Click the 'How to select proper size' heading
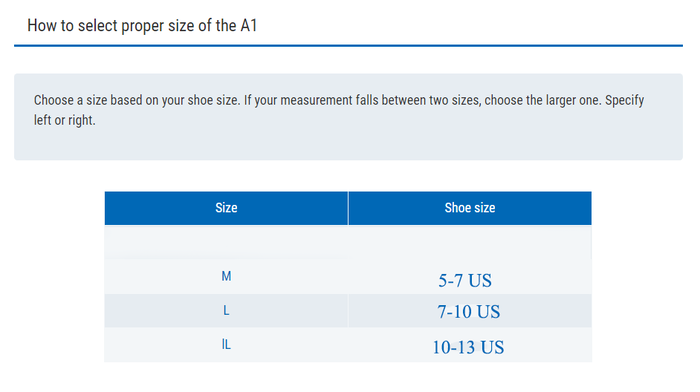 pyautogui.click(x=142, y=26)
